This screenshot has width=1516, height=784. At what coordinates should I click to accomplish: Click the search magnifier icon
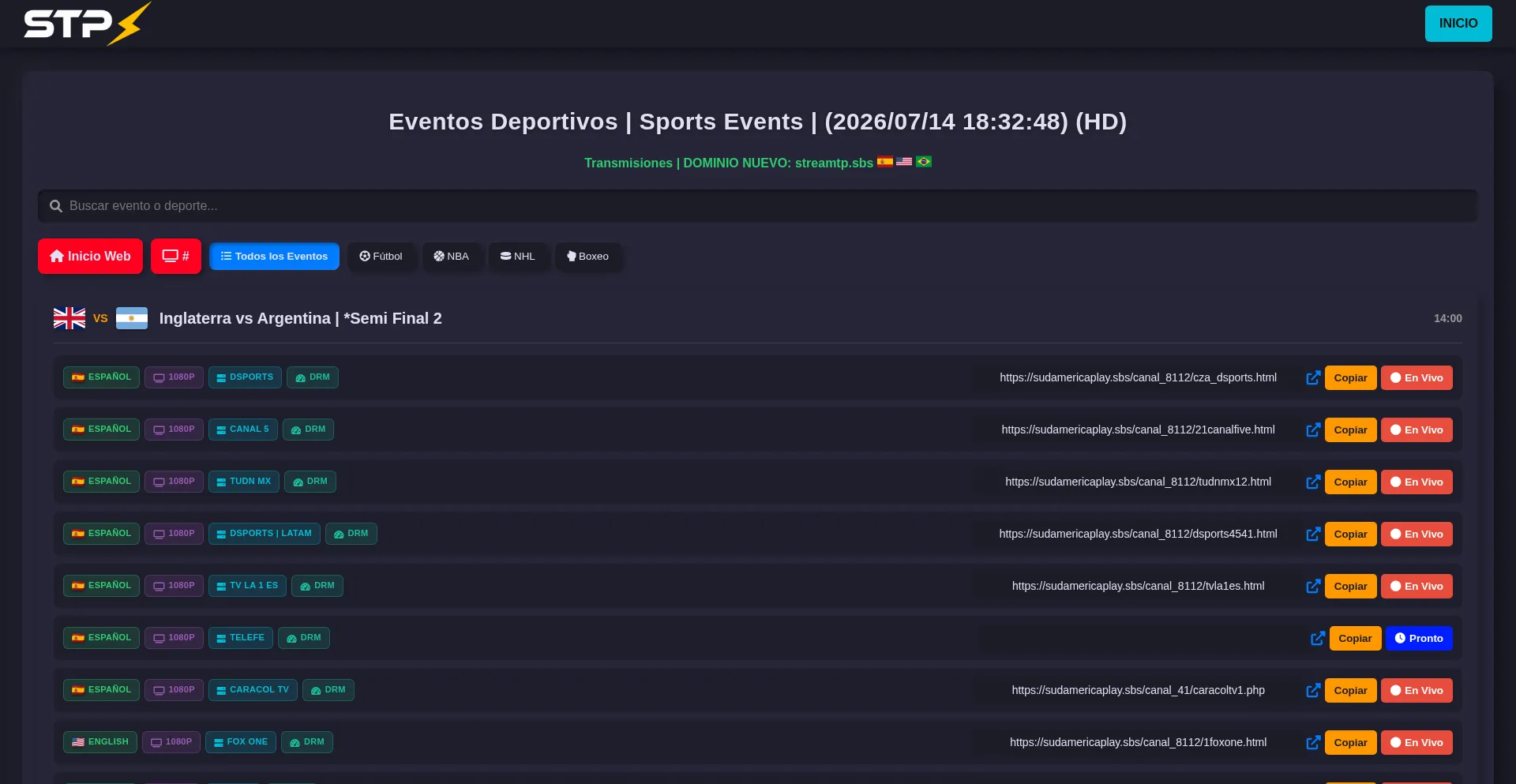pos(56,206)
